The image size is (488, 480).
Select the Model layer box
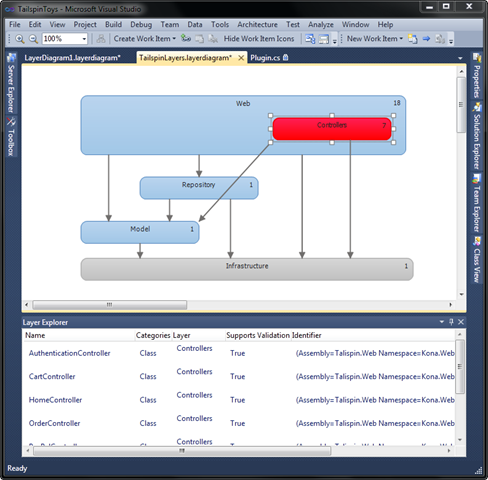click(140, 232)
